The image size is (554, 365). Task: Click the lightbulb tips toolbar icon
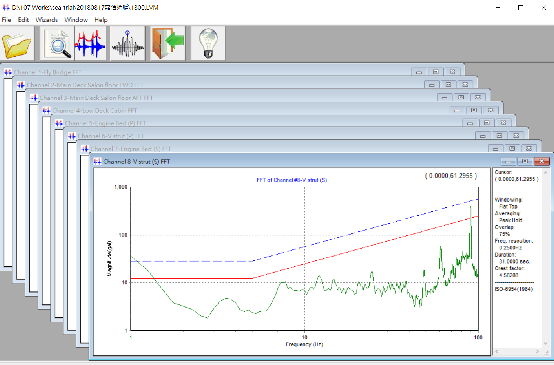click(208, 43)
